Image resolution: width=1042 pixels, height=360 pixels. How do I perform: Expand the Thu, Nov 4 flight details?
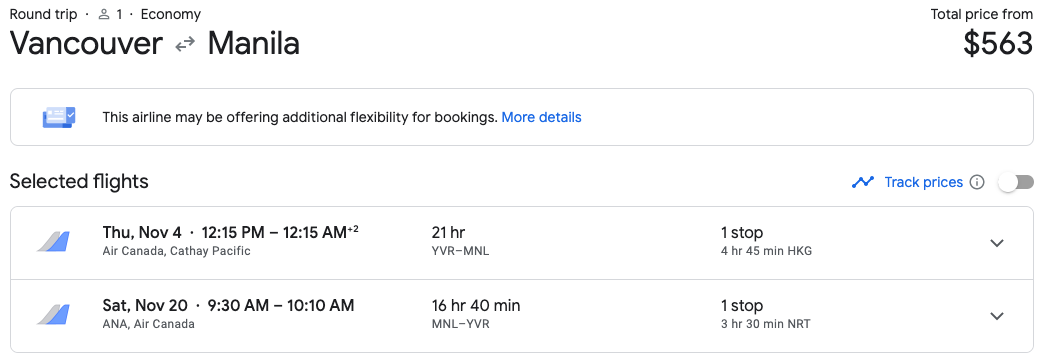[x=996, y=243]
